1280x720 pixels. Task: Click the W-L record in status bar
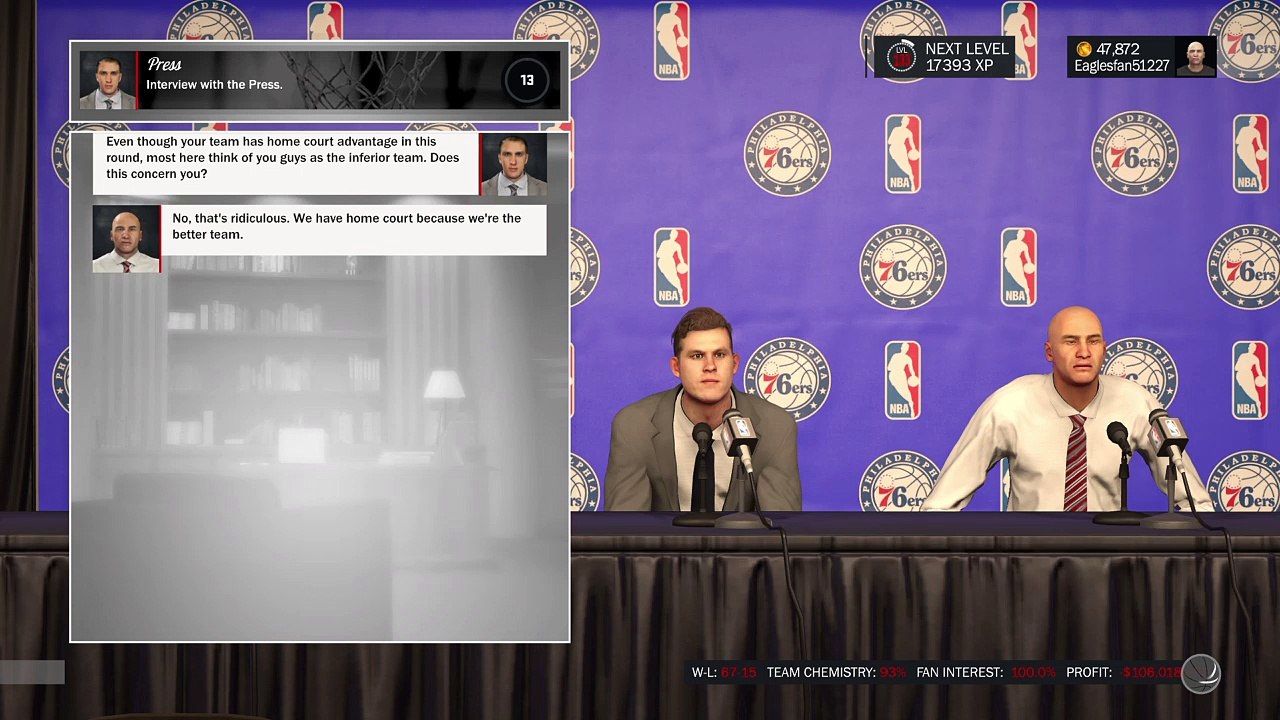724,673
